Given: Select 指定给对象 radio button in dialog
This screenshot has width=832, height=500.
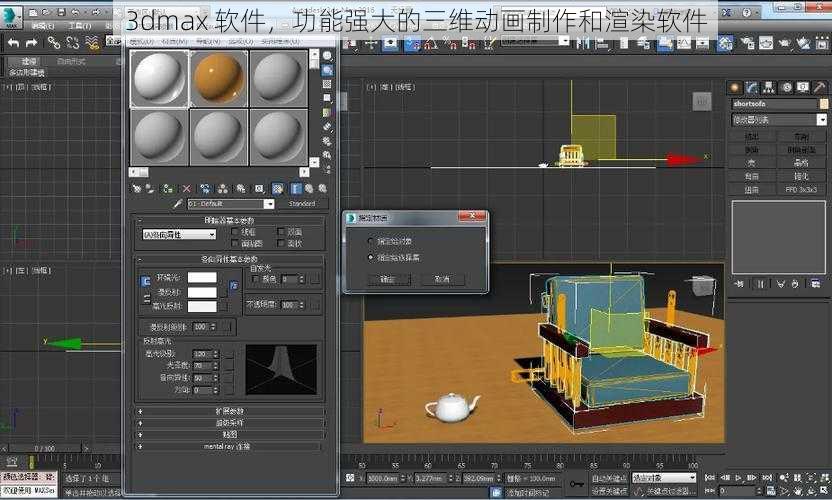Looking at the screenshot, I should (371, 241).
